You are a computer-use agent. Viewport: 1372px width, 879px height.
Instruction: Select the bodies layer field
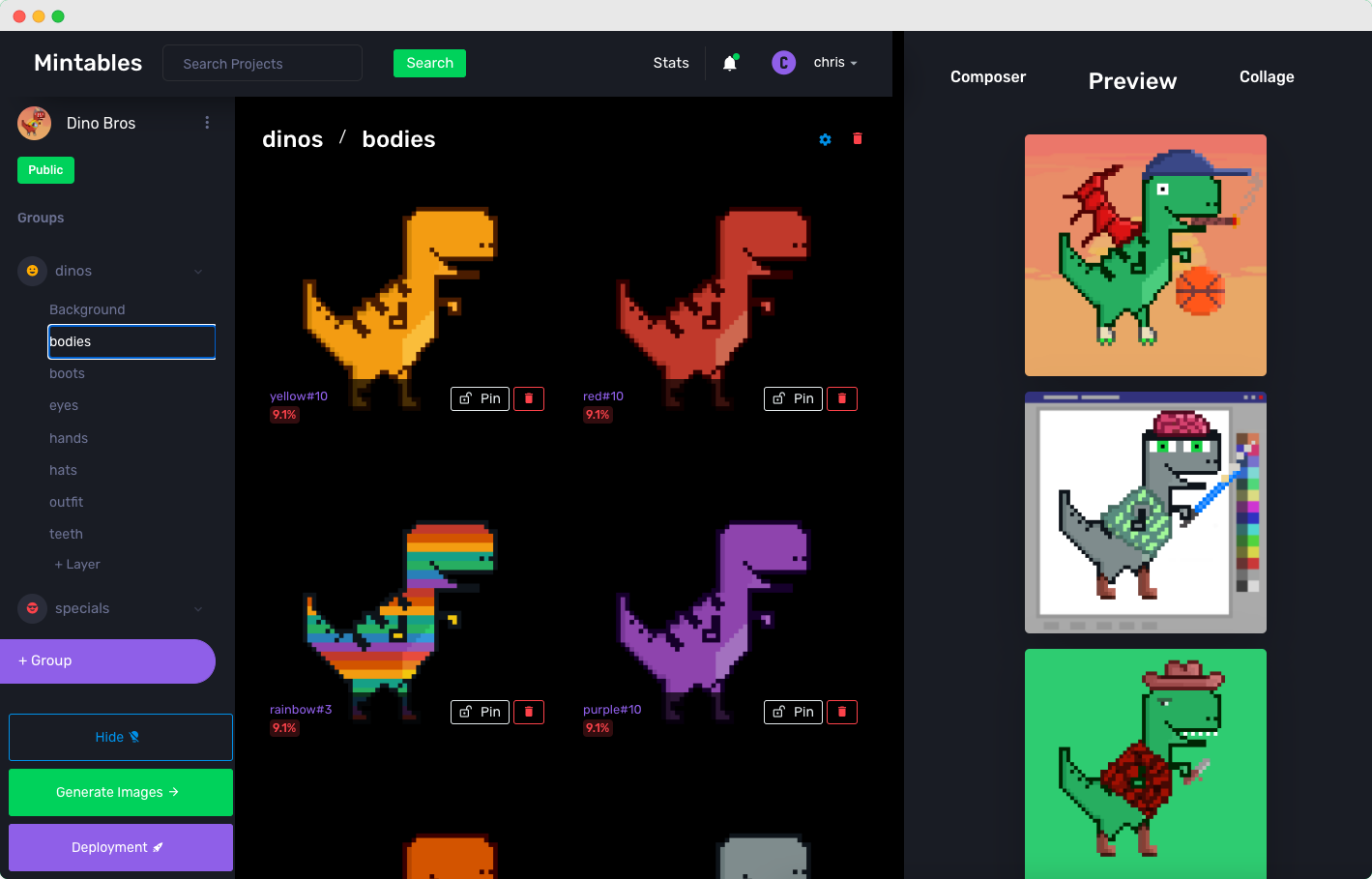point(131,341)
